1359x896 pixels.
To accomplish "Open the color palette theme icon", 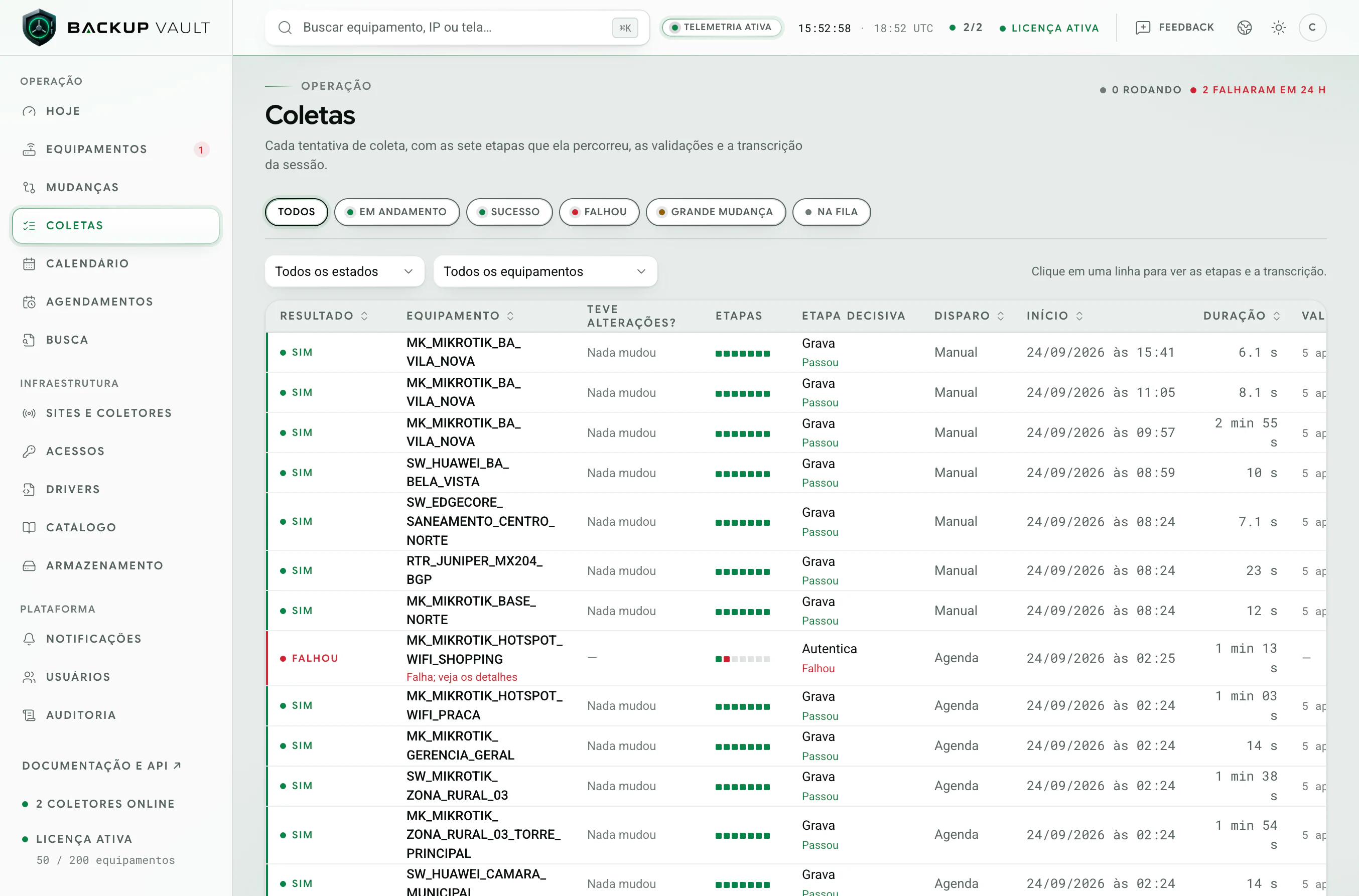I will (1244, 28).
